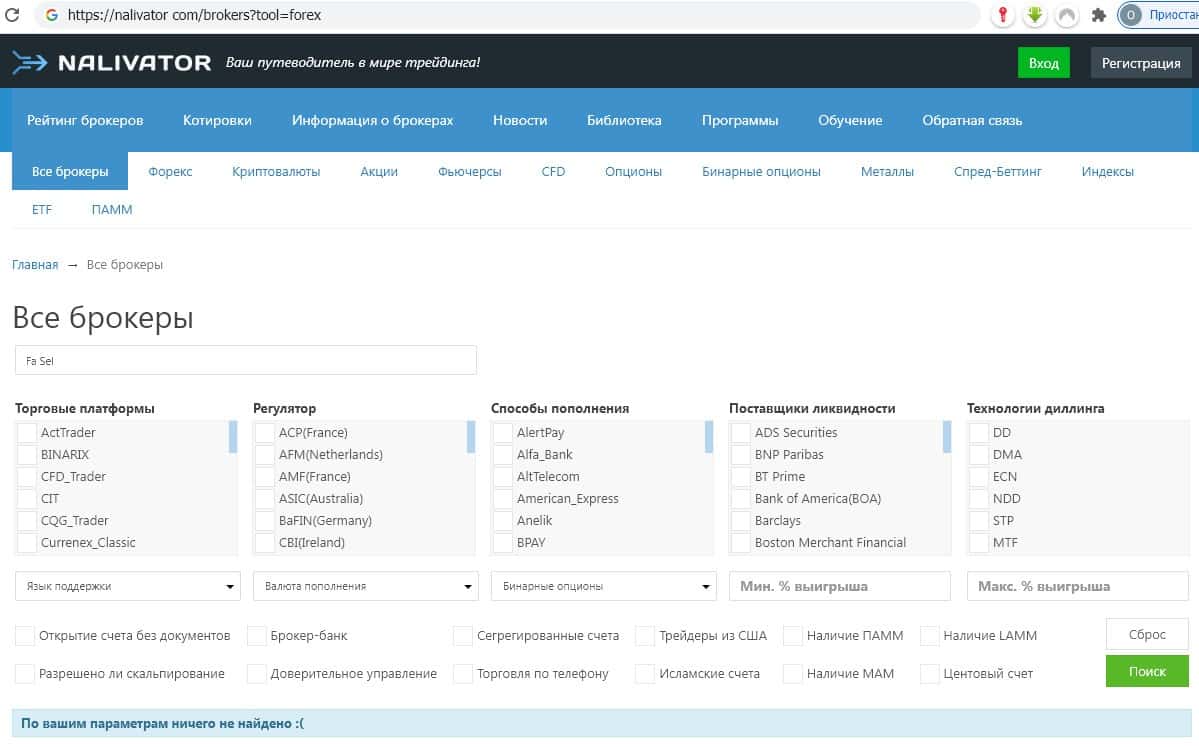Click the grey arch extension icon
The height and width of the screenshot is (747, 1199).
click(1067, 15)
